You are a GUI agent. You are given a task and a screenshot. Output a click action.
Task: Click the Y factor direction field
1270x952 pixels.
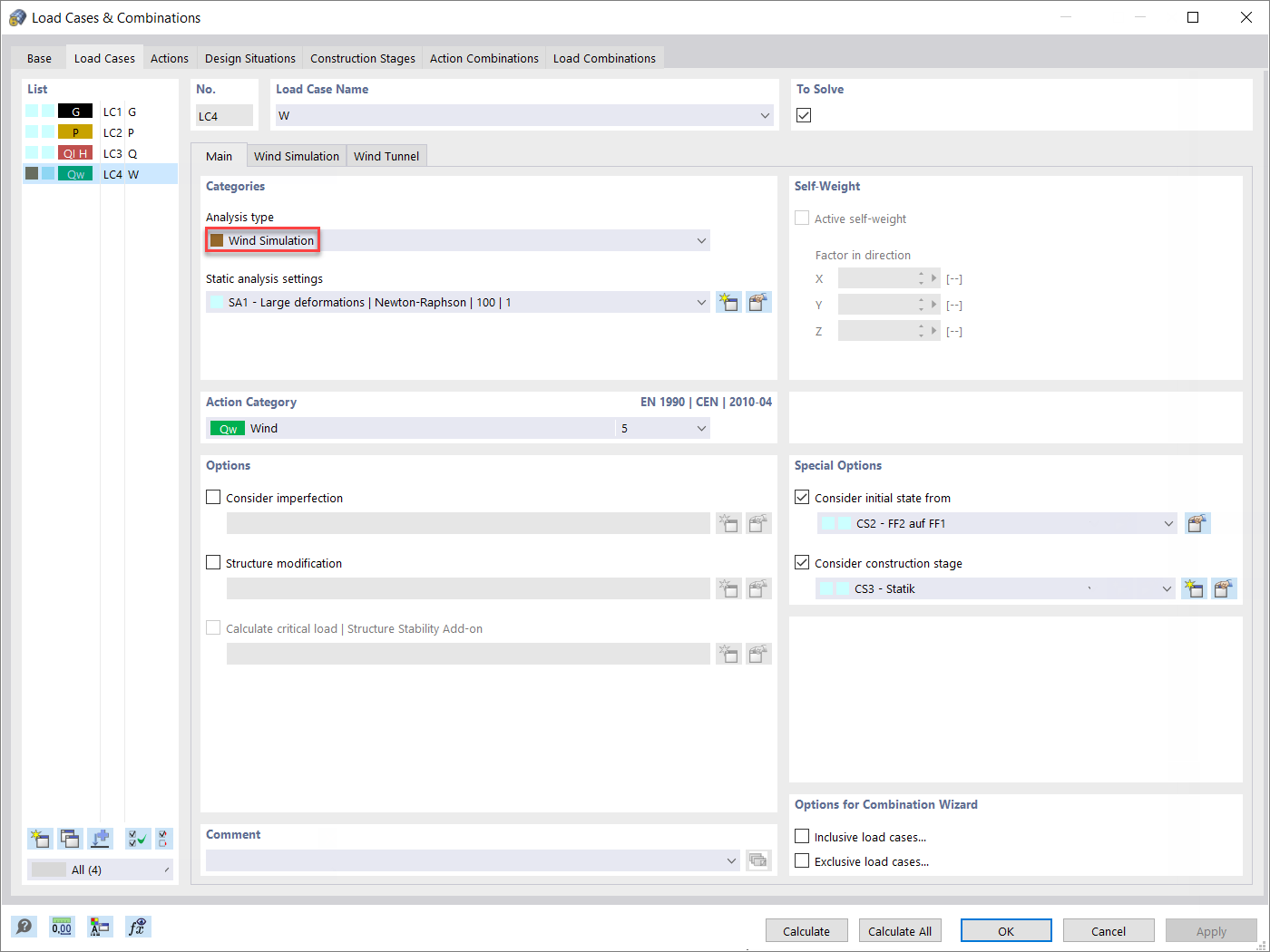coord(889,305)
